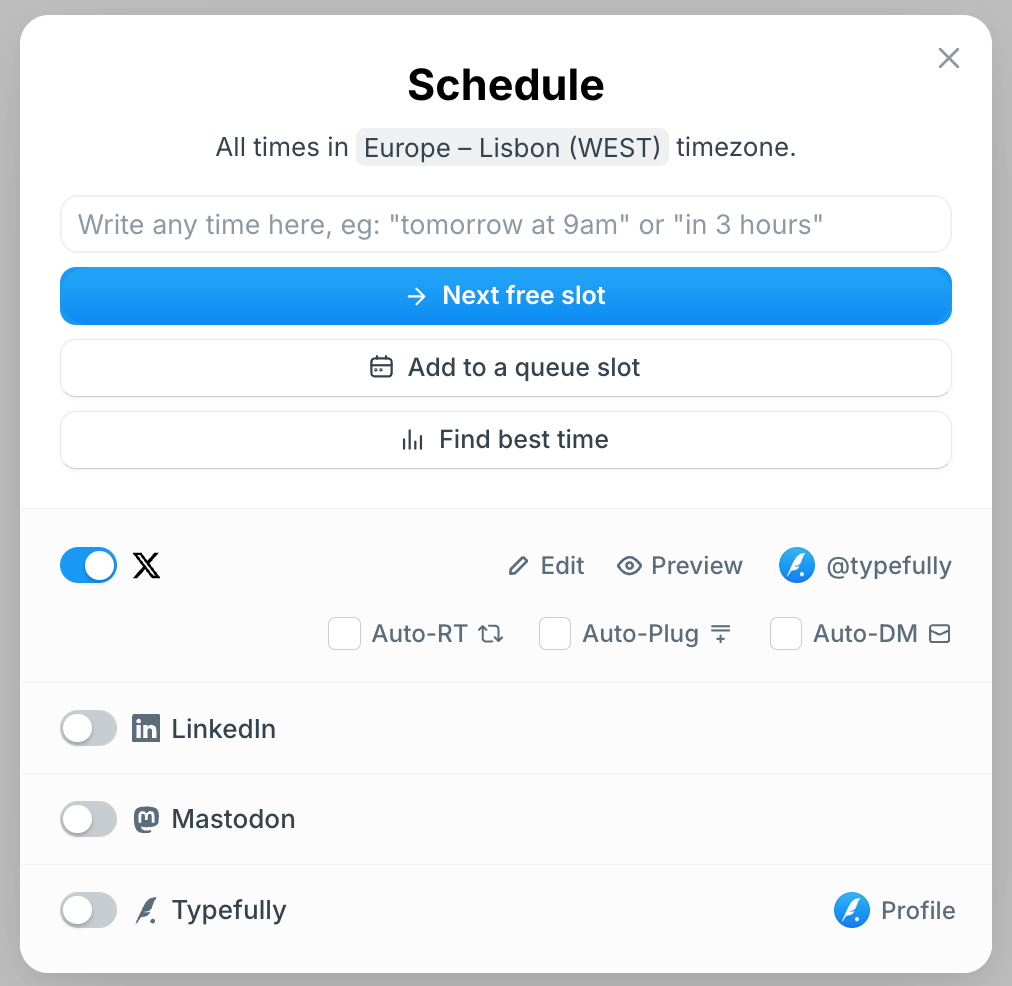Click the Auto-RT retweet icon
Viewport: 1012px width, 986px height.
[x=492, y=633]
